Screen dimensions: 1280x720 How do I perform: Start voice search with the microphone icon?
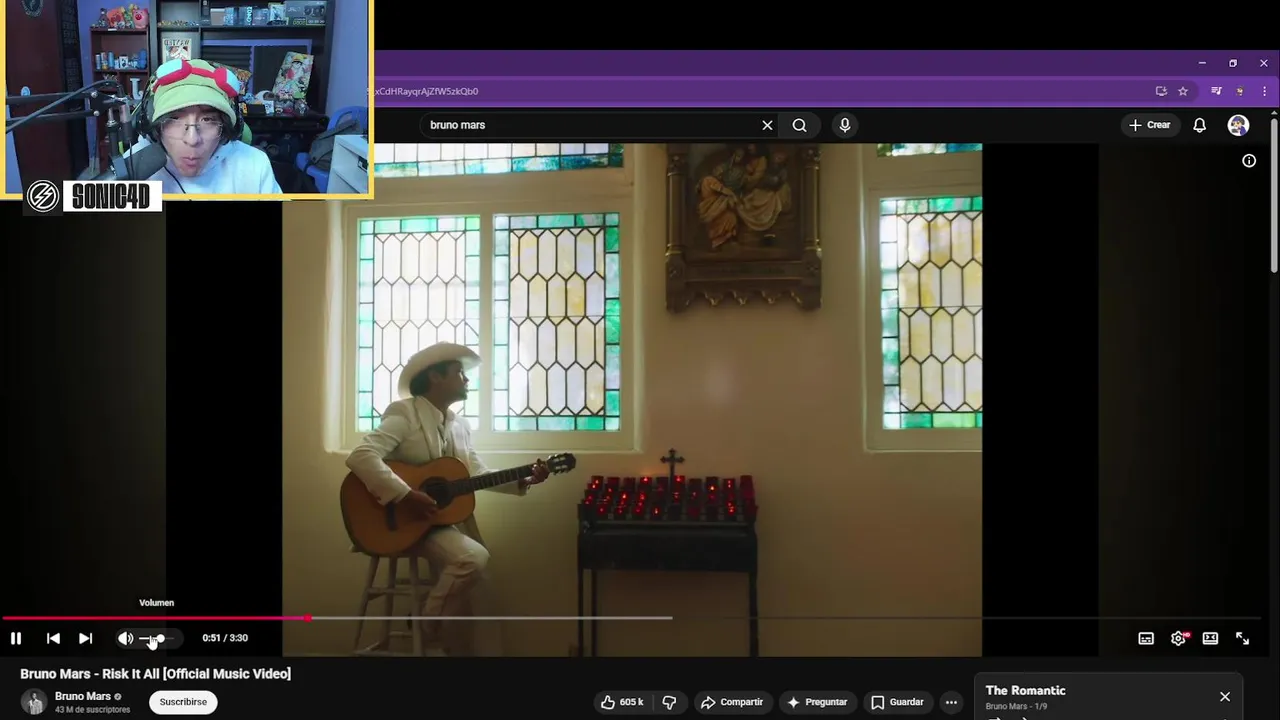(845, 125)
